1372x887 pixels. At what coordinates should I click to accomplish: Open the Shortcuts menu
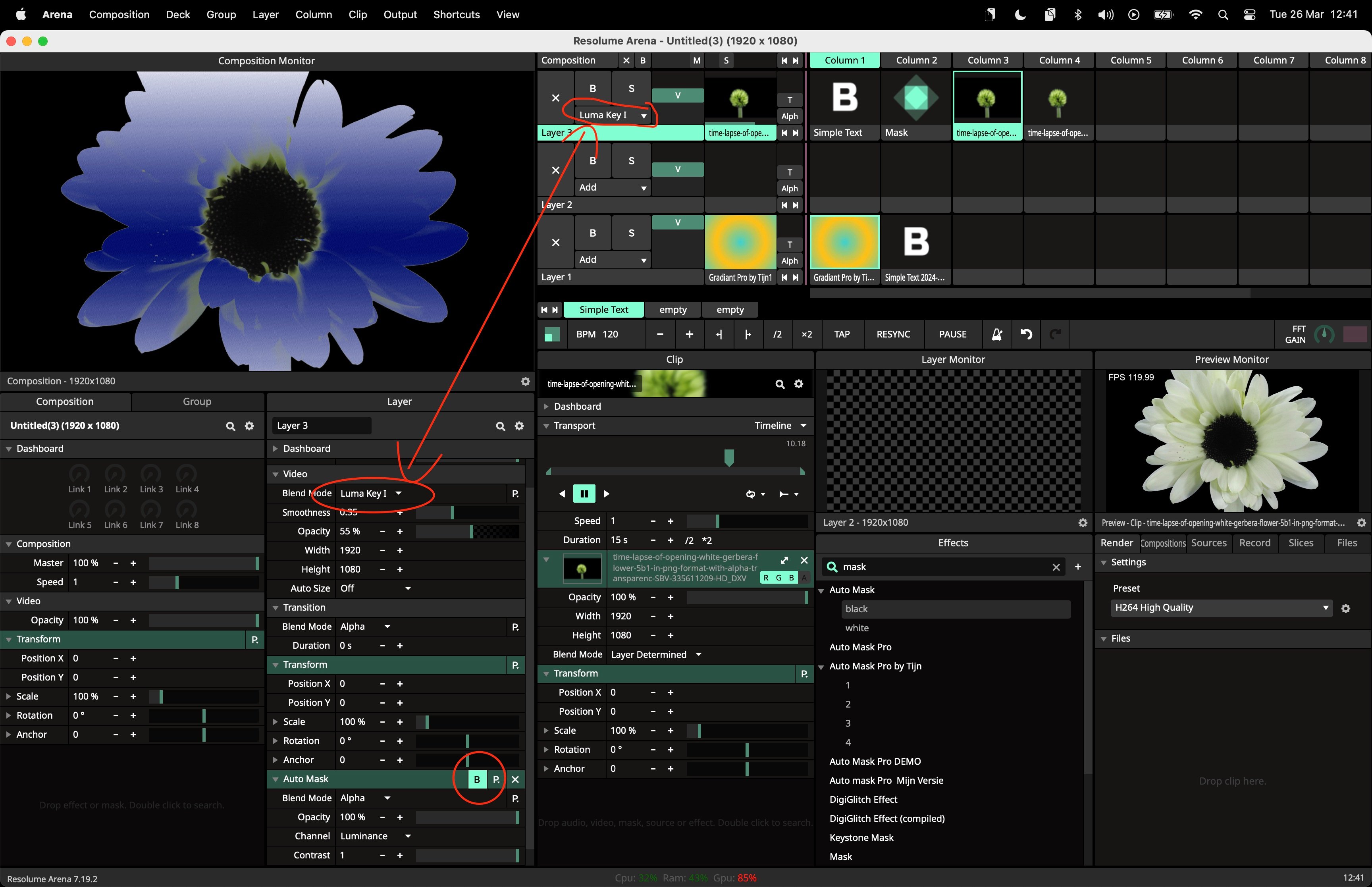click(456, 14)
